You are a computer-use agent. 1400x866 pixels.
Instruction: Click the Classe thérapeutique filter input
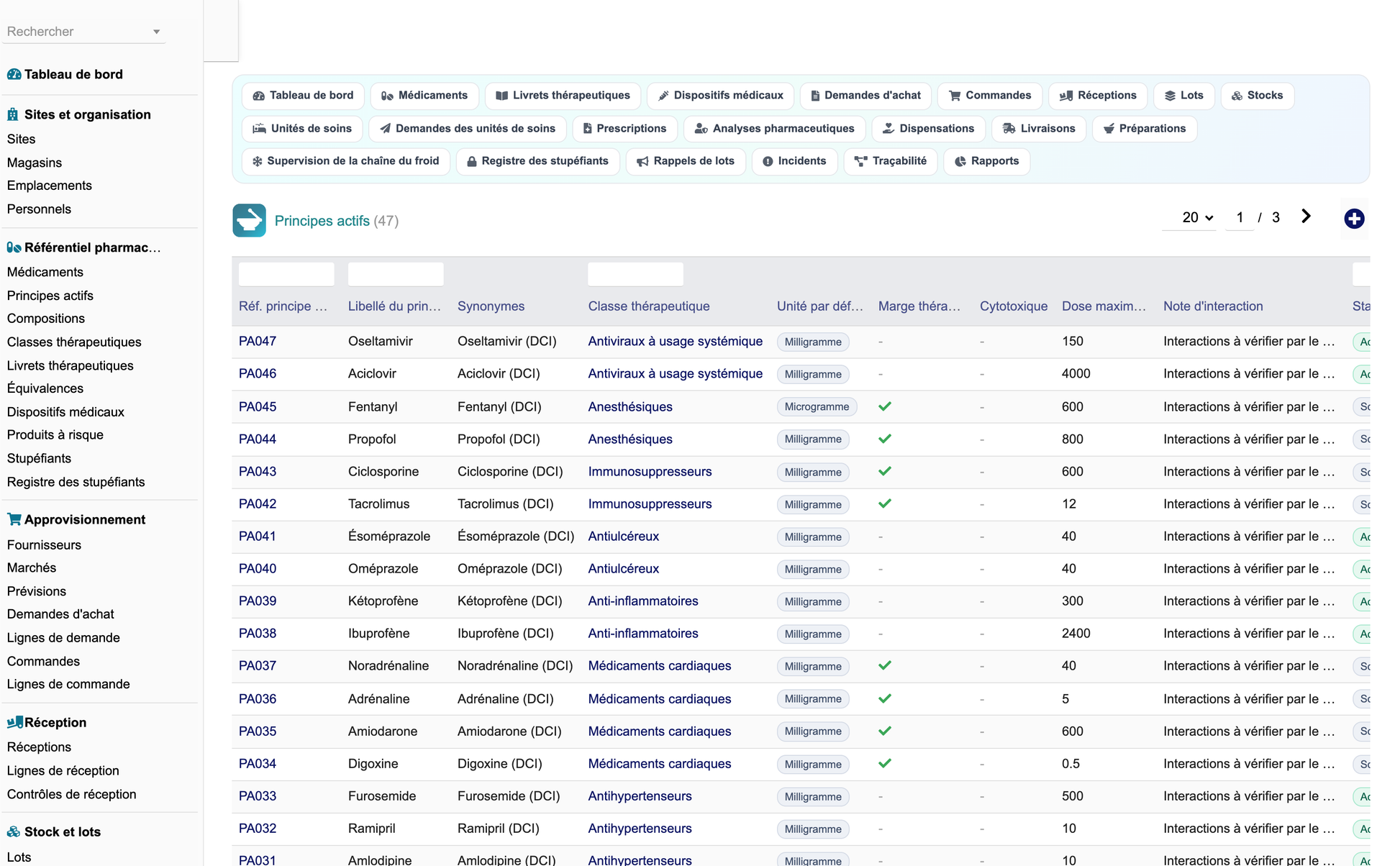[x=636, y=274]
